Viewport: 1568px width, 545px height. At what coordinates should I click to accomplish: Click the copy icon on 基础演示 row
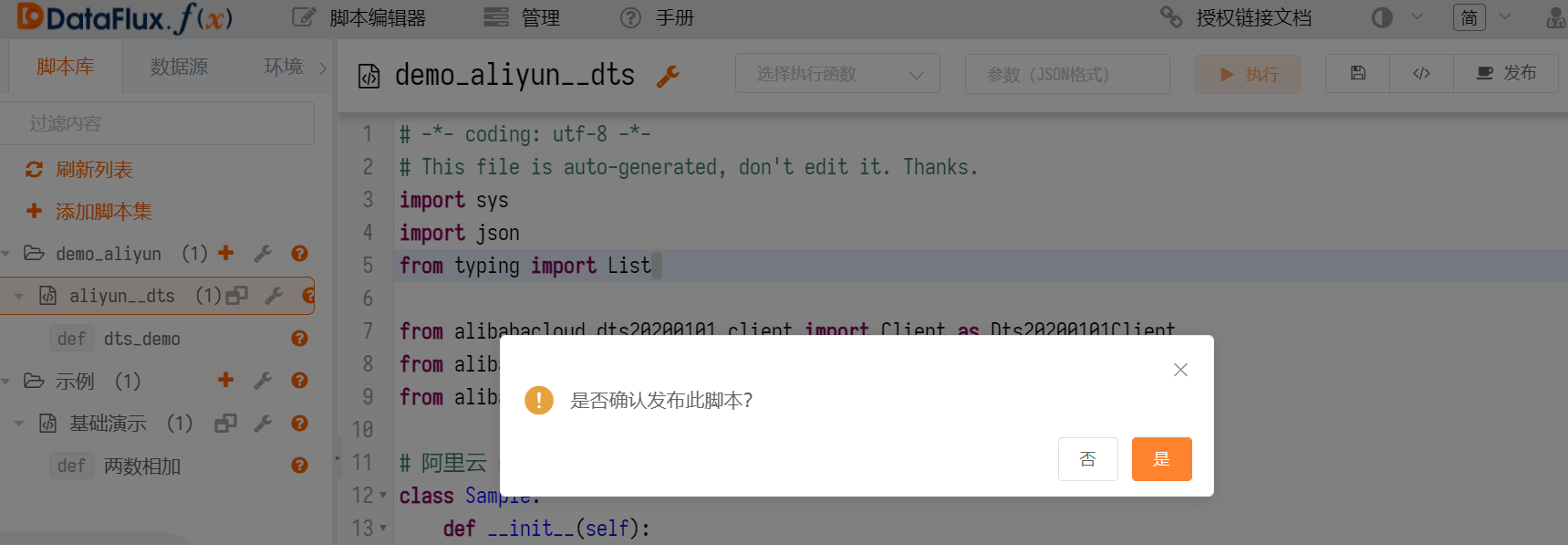pos(225,424)
